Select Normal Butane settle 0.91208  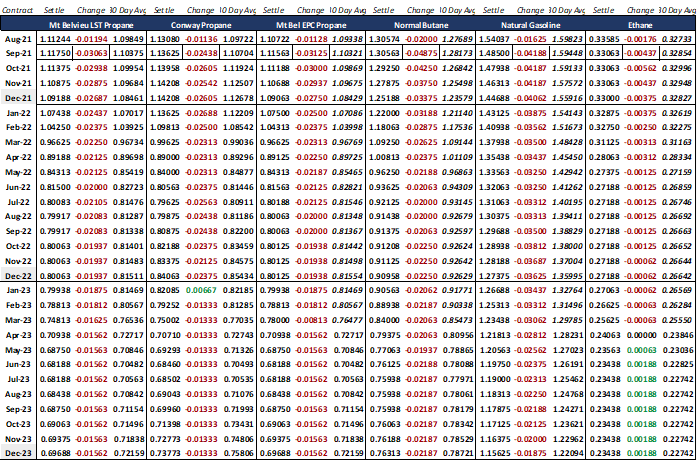(385, 246)
